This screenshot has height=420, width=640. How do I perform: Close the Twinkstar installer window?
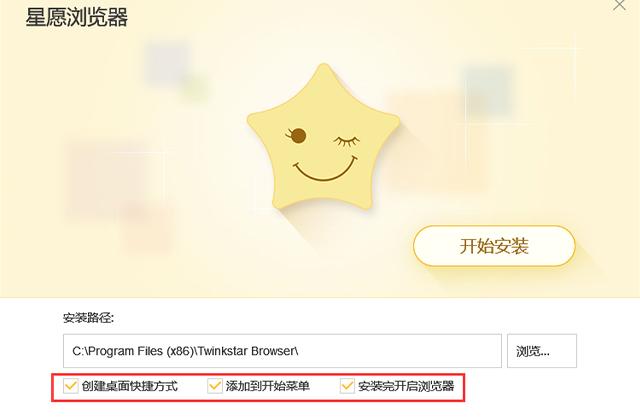tap(620, 5)
